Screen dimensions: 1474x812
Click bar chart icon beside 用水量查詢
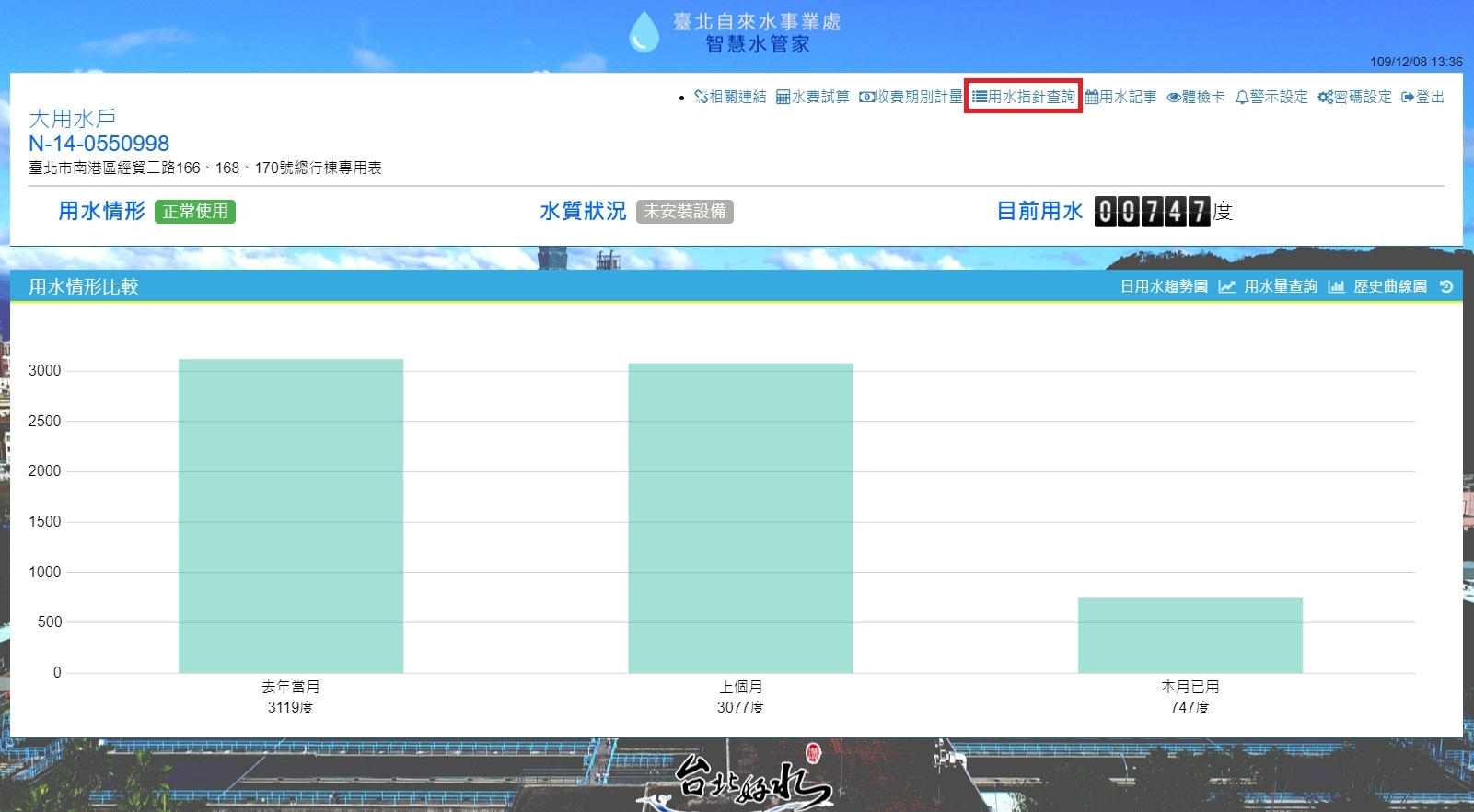(x=1336, y=287)
